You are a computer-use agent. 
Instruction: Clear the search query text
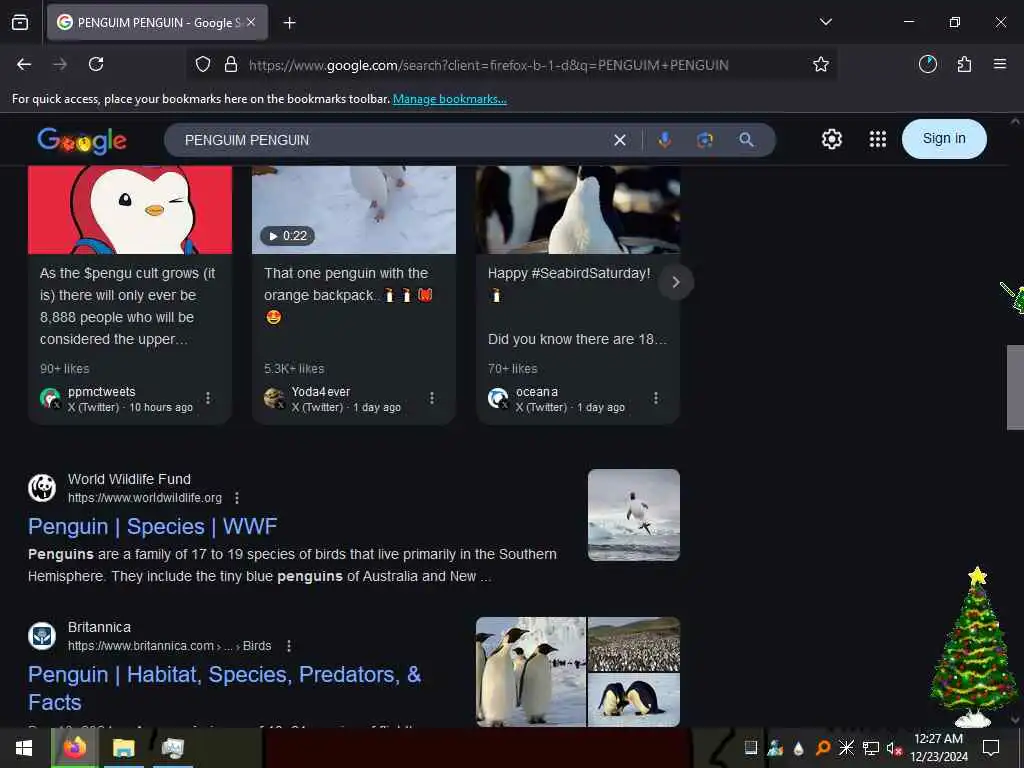tap(620, 140)
